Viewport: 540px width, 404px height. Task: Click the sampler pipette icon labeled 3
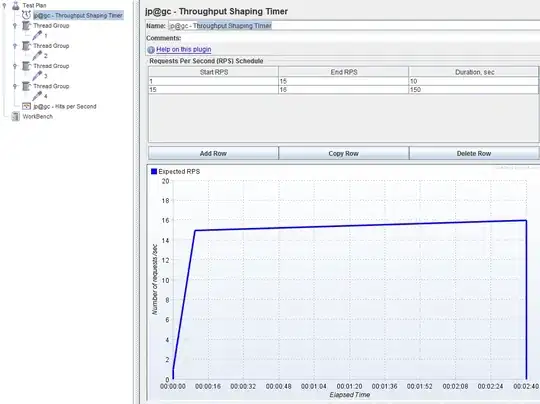tap(37, 75)
